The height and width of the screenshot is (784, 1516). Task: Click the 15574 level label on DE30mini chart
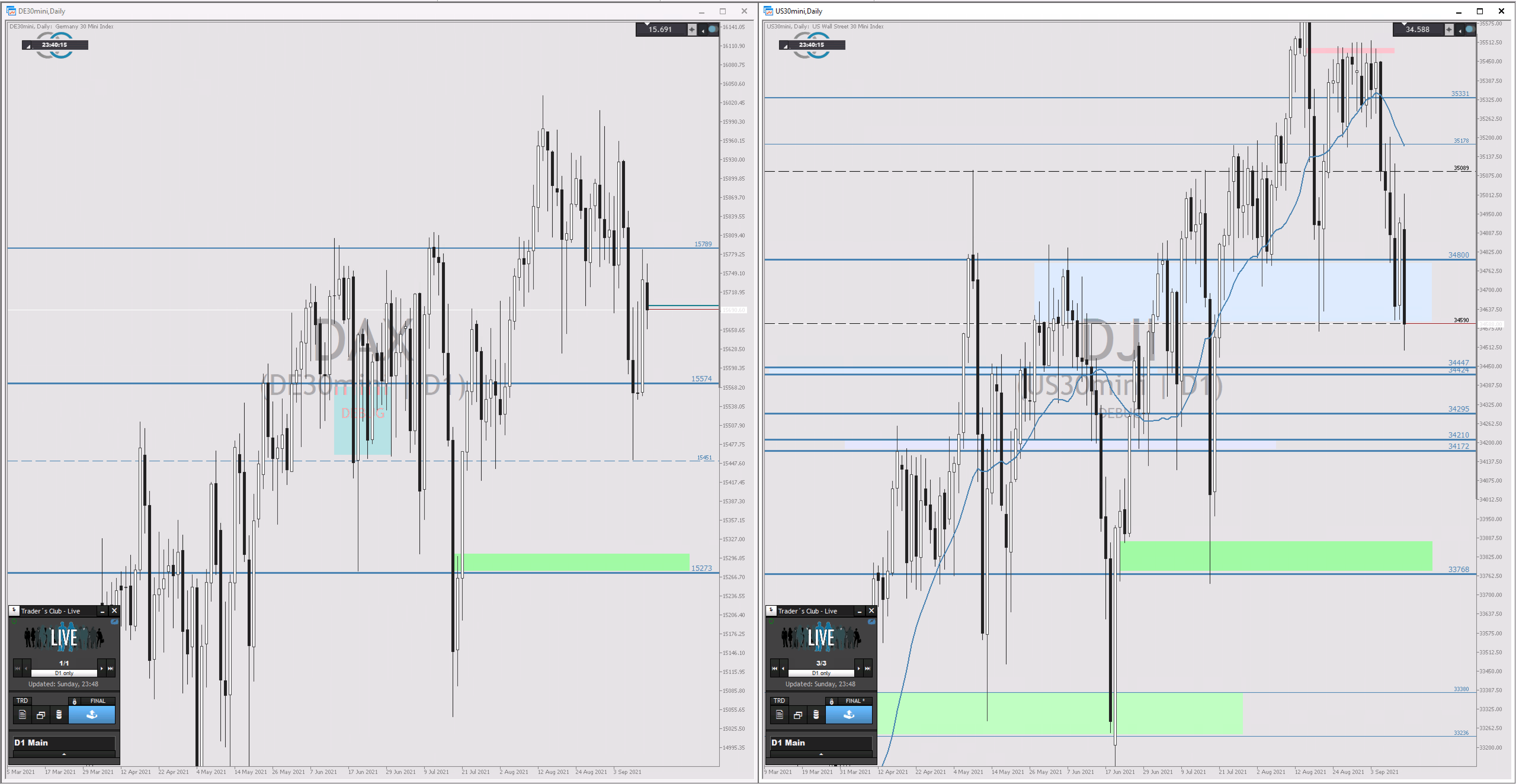pyautogui.click(x=701, y=379)
